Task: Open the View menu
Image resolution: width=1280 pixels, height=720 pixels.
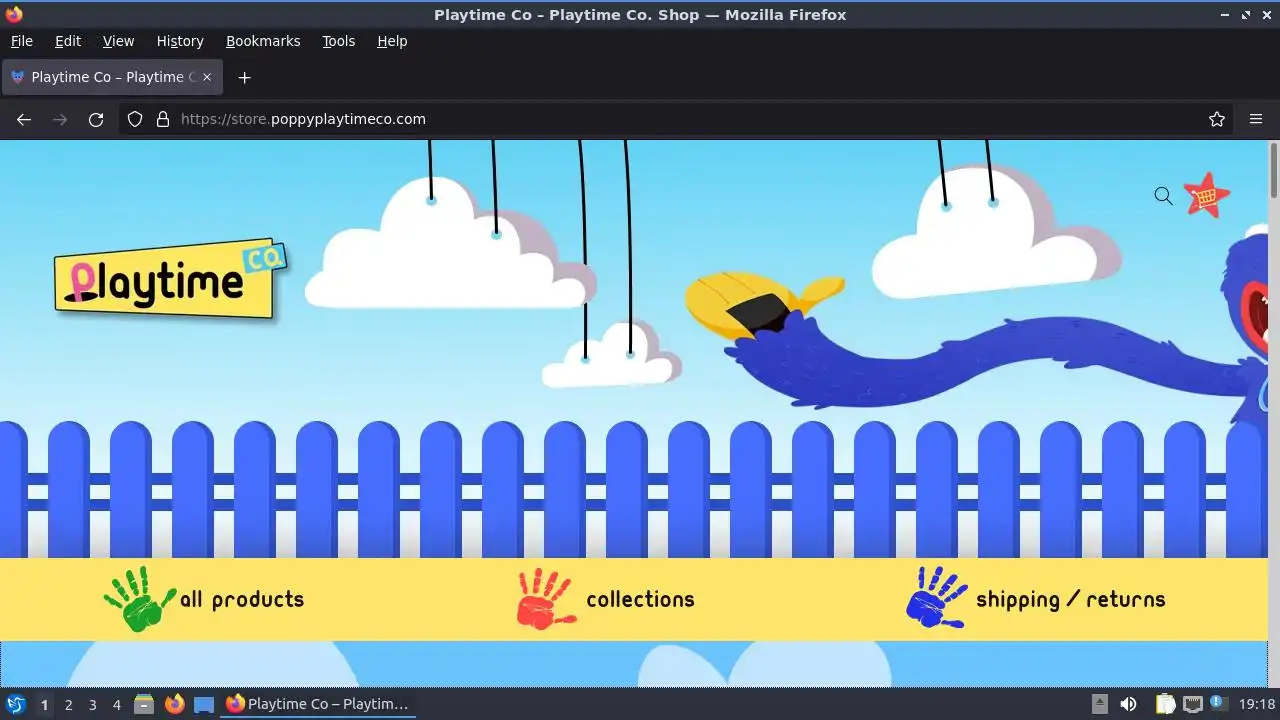Action: (x=118, y=41)
